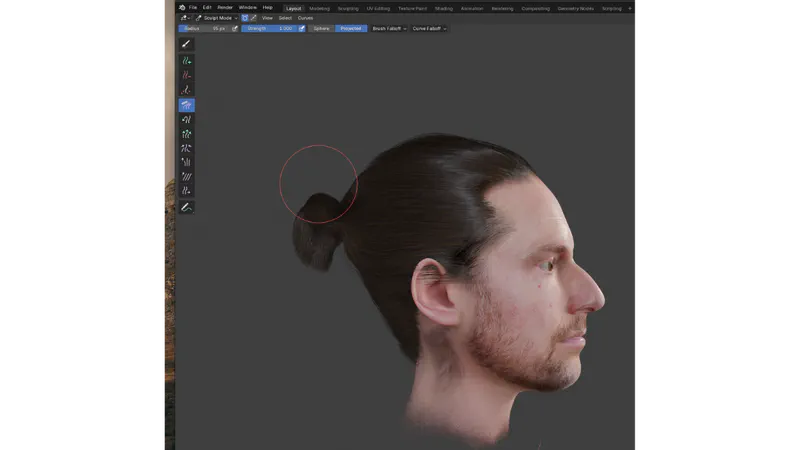The height and width of the screenshot is (450, 800).
Task: Expand the Curve Falloff dropdown
Action: coord(429,29)
